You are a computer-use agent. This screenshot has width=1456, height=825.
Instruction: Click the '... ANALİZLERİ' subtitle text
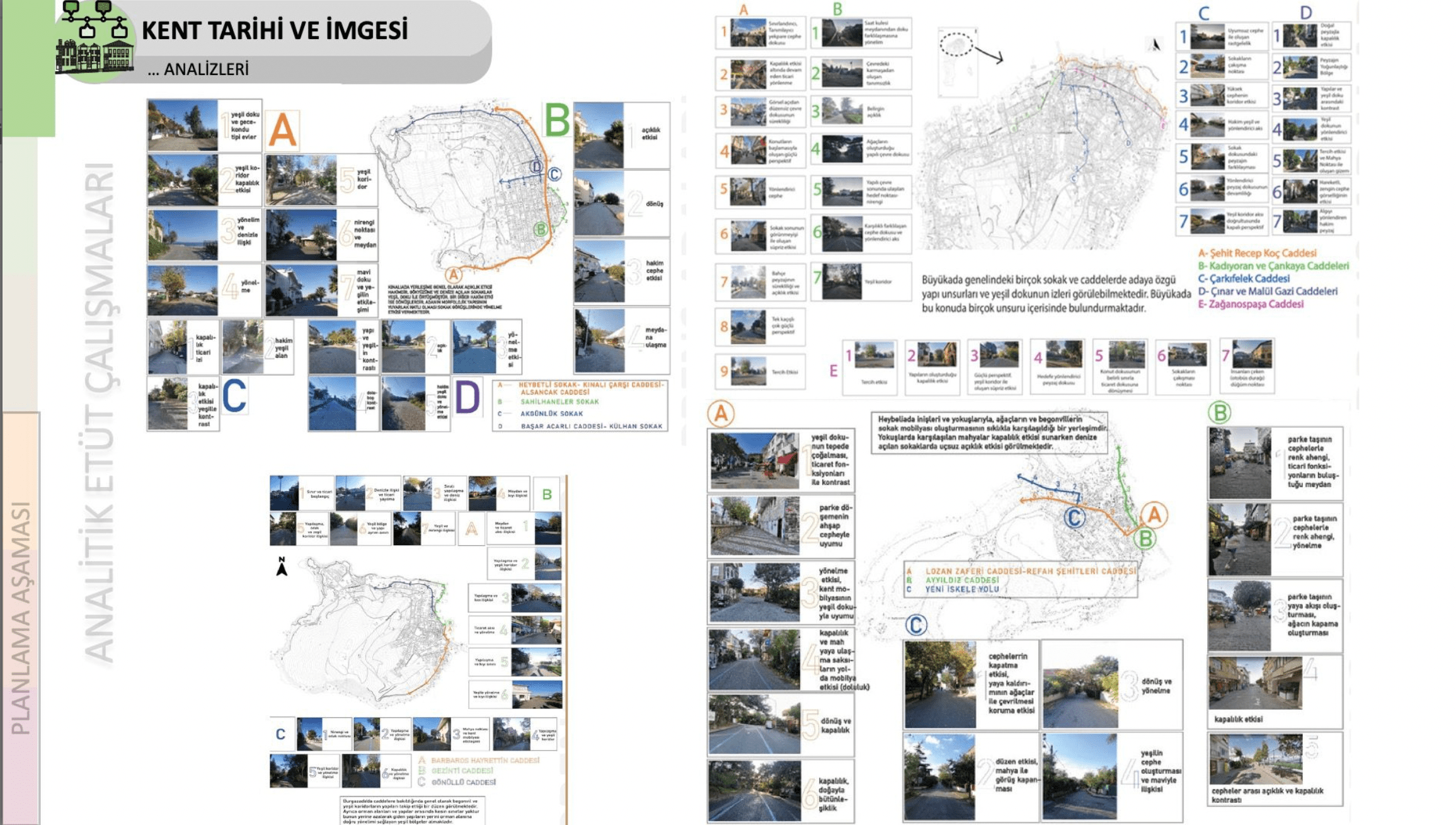198,69
